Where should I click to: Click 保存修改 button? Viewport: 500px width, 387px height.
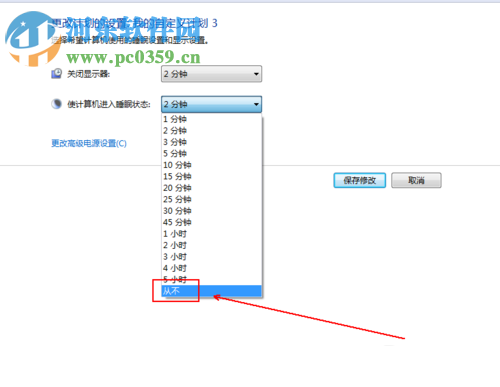tap(360, 180)
